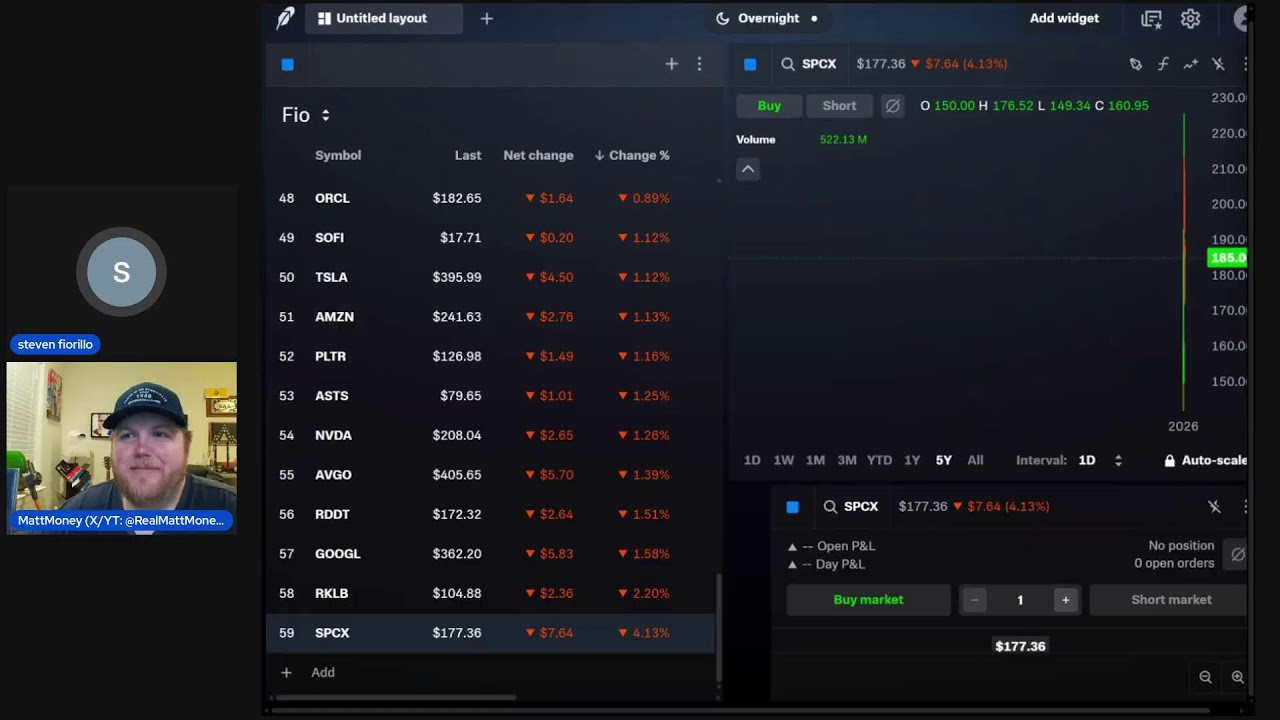Select the NVDA row in the watchlist
1280x720 pixels.
coord(491,435)
